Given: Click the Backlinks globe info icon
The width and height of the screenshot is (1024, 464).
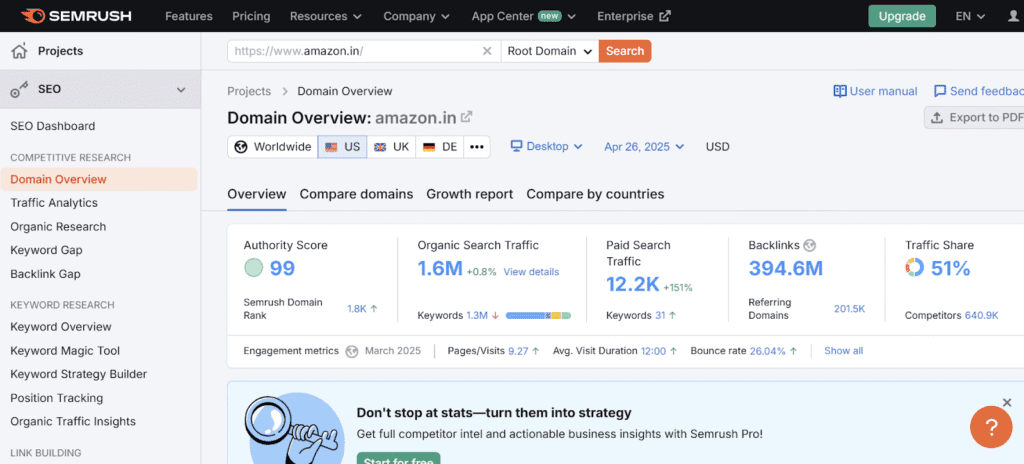Looking at the screenshot, I should [810, 245].
